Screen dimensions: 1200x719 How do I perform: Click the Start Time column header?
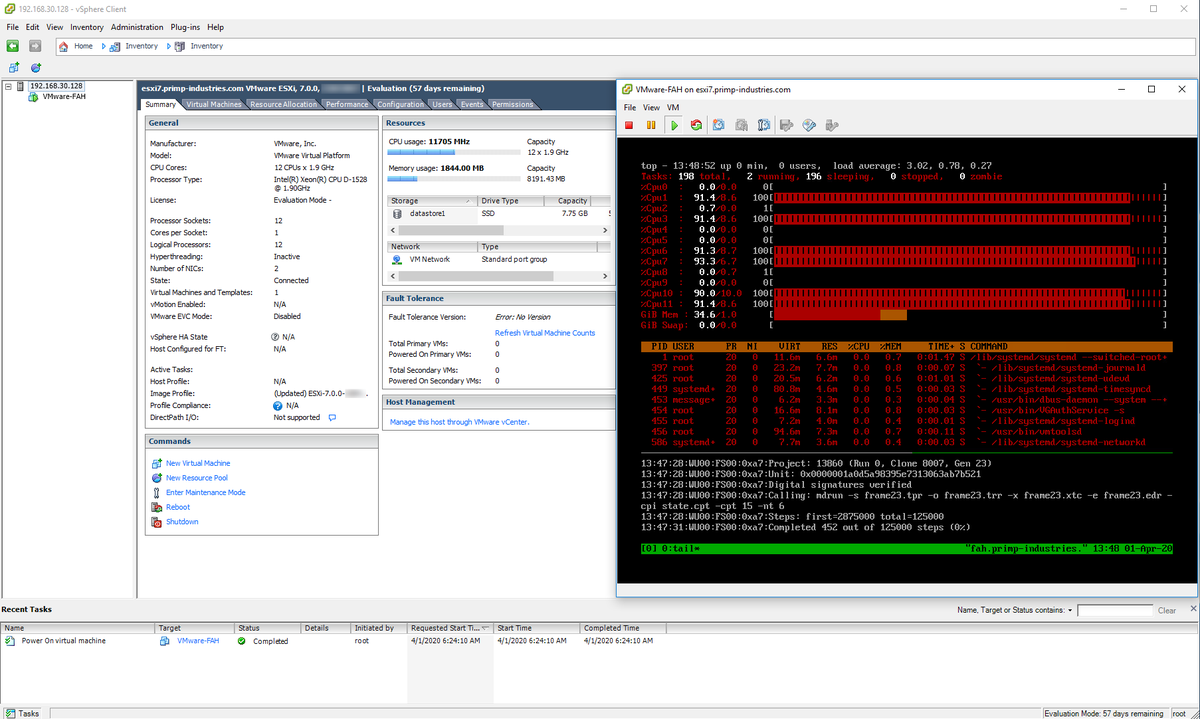tap(536, 628)
